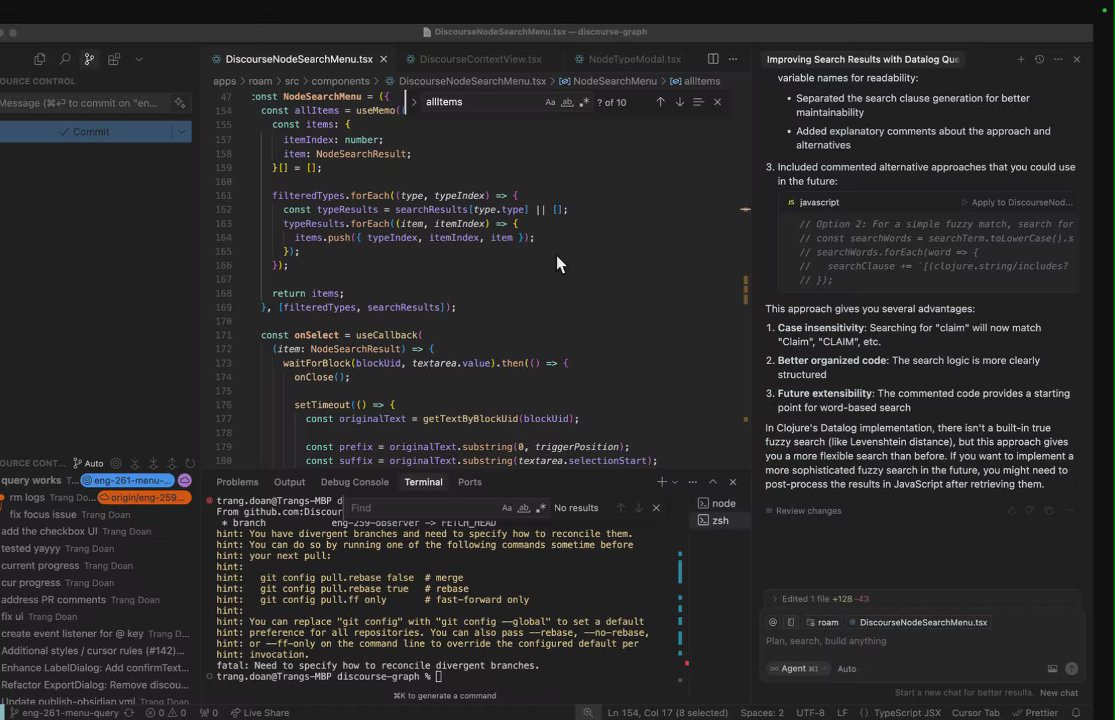Toggle replace field in editor find widget

(414, 102)
